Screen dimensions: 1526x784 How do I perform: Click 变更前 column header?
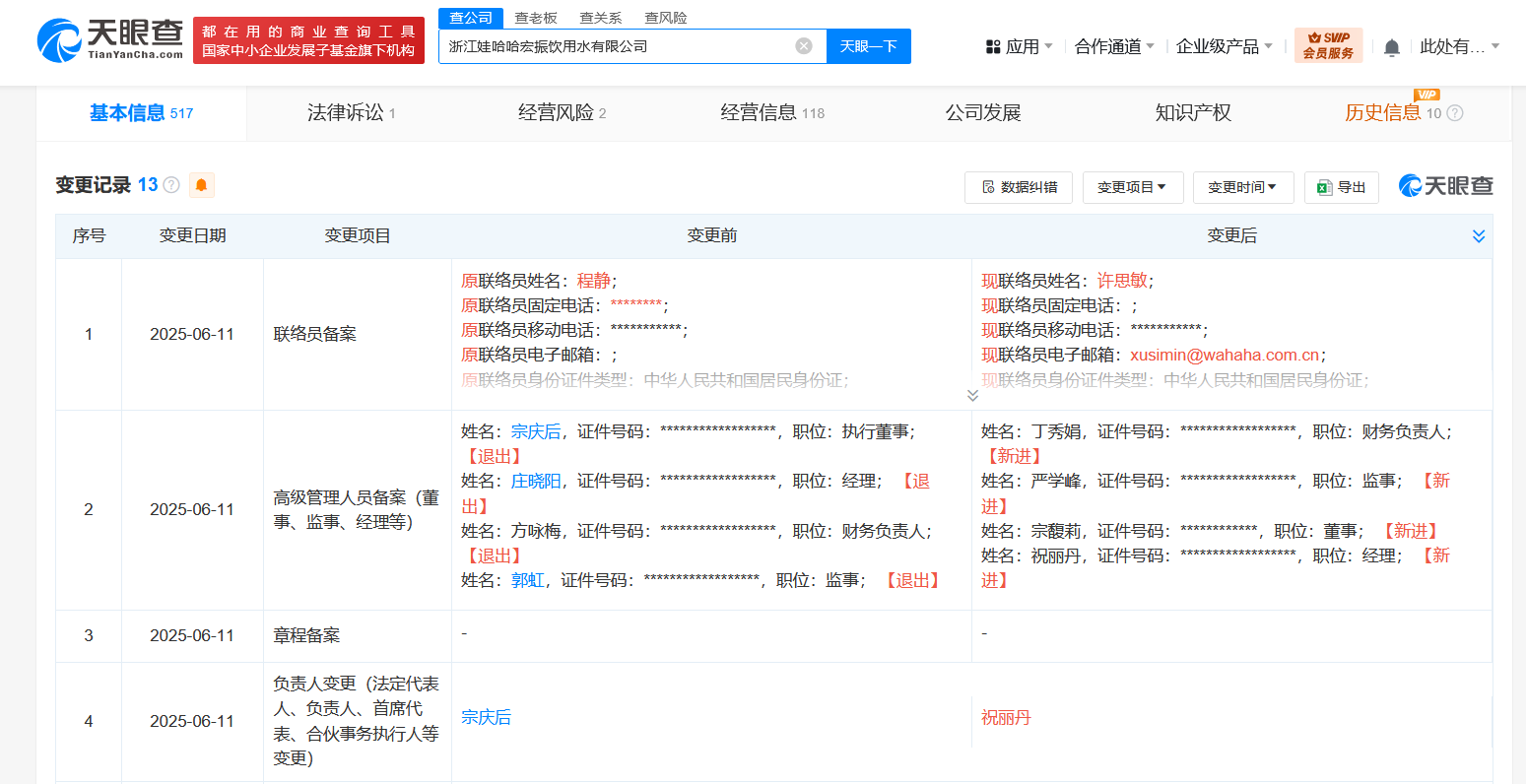(712, 235)
